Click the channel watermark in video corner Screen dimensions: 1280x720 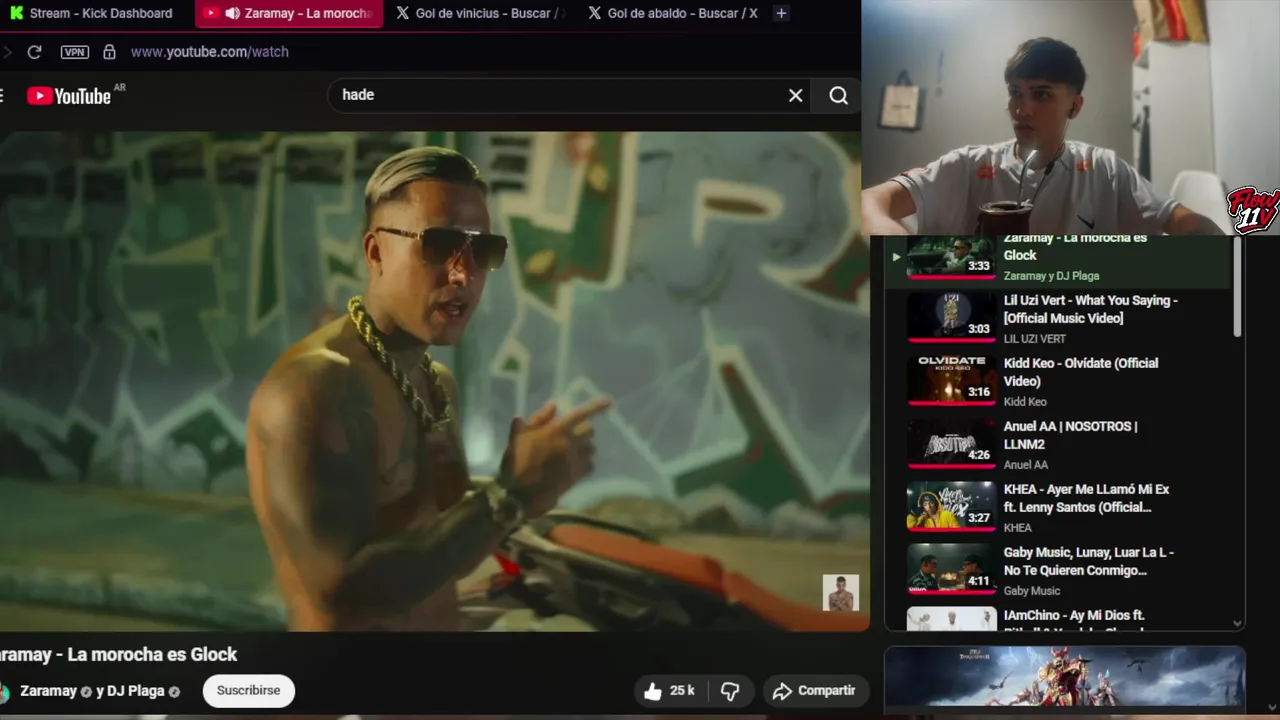pyautogui.click(x=840, y=593)
